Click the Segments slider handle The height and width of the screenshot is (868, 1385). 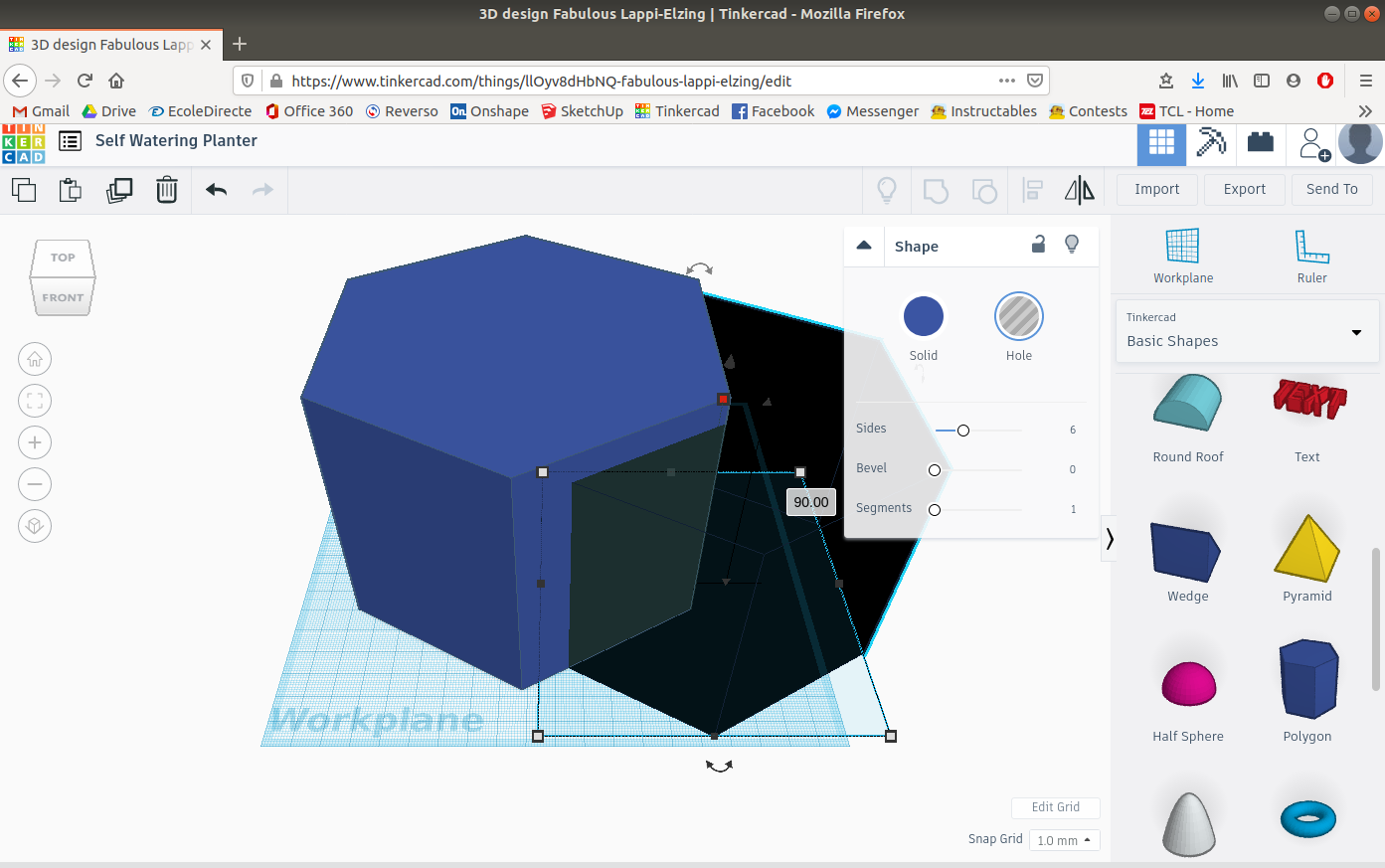tap(935, 510)
